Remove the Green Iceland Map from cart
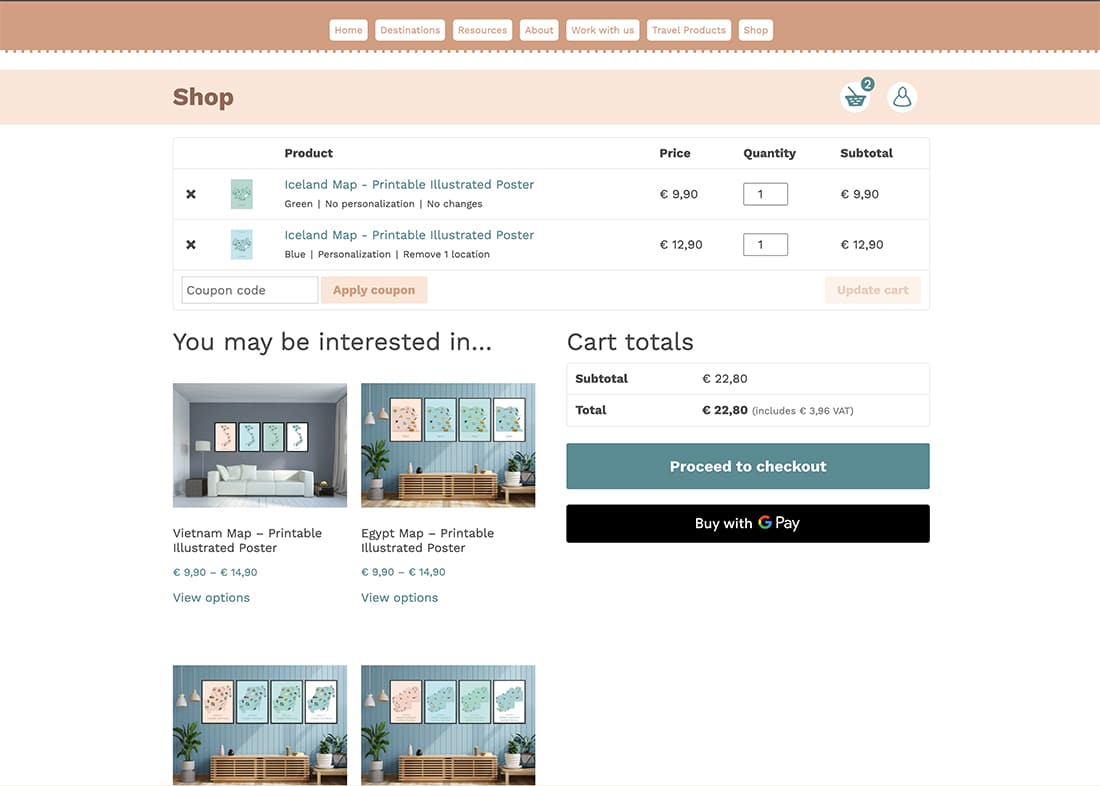The width and height of the screenshot is (1100, 786). pyautogui.click(x=191, y=194)
